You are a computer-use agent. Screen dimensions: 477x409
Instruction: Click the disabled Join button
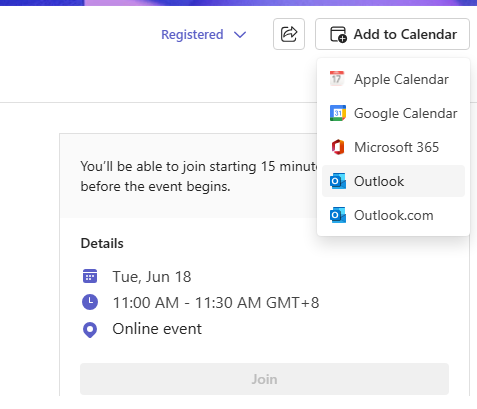coord(264,379)
